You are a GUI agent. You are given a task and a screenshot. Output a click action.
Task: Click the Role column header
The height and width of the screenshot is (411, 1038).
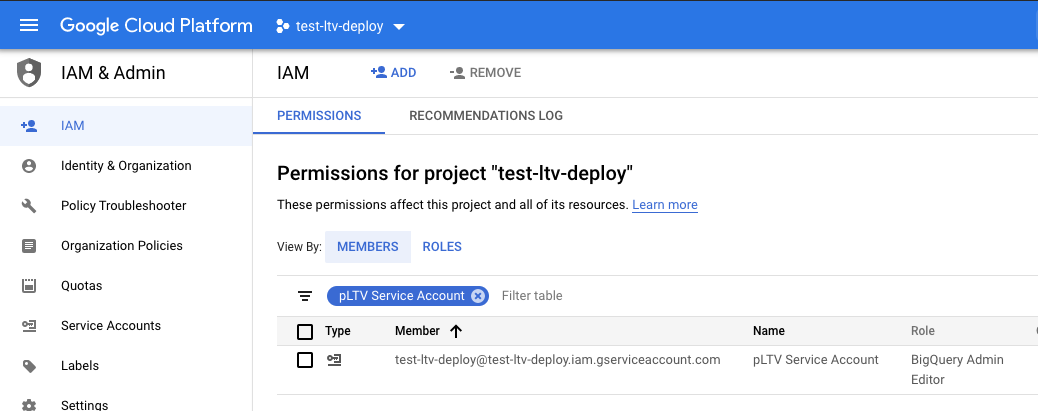point(923,331)
